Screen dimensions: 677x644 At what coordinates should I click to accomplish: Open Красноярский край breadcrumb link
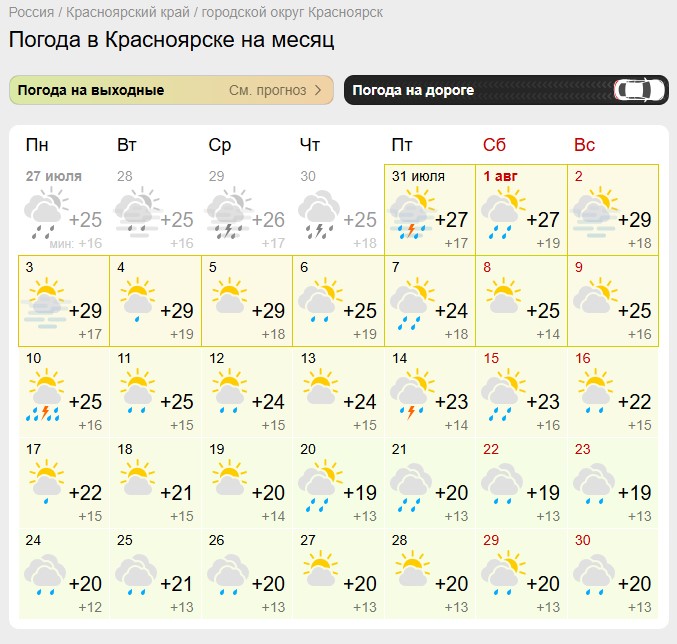(128, 13)
